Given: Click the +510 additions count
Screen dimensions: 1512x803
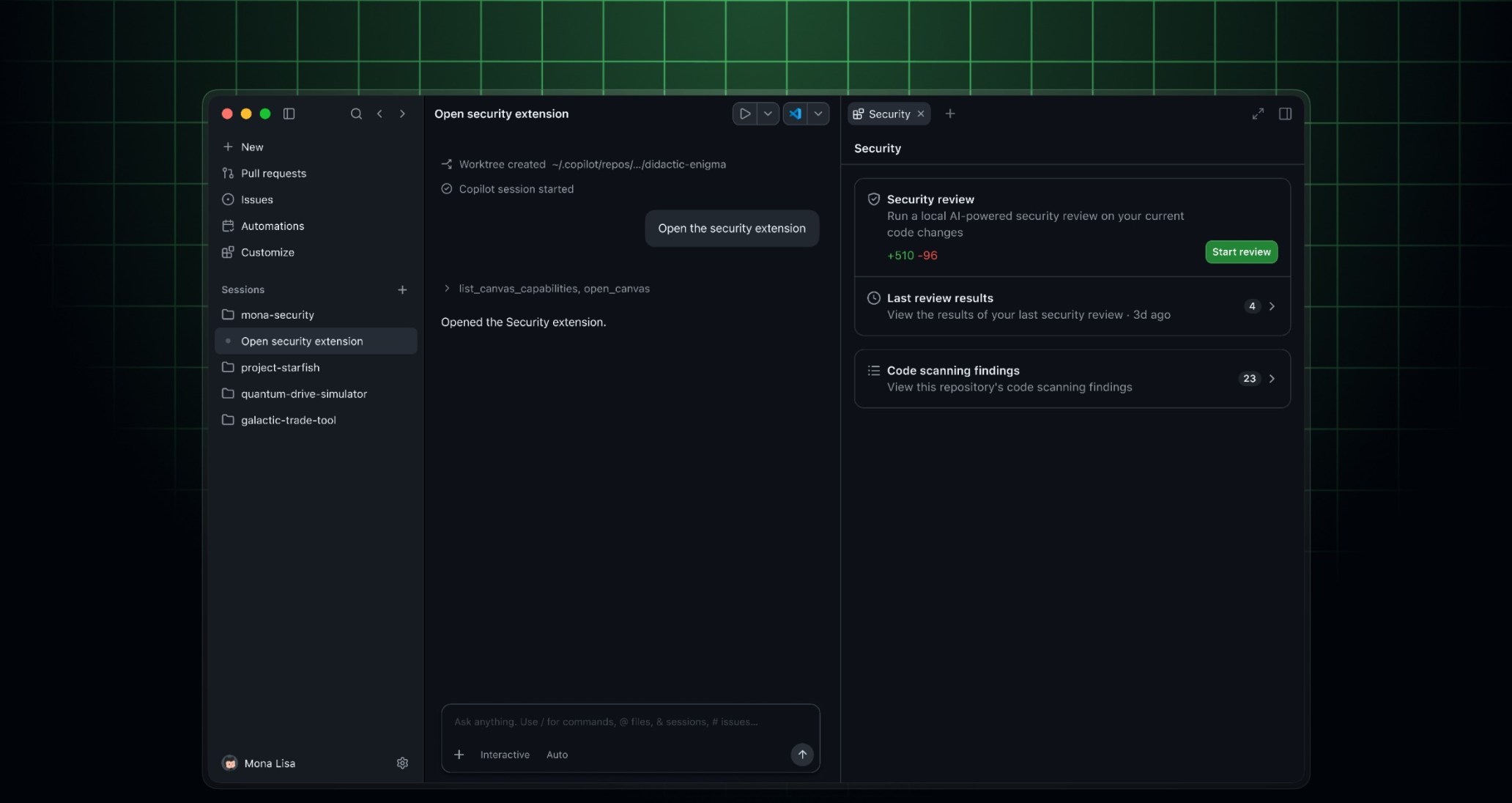Looking at the screenshot, I should [900, 256].
